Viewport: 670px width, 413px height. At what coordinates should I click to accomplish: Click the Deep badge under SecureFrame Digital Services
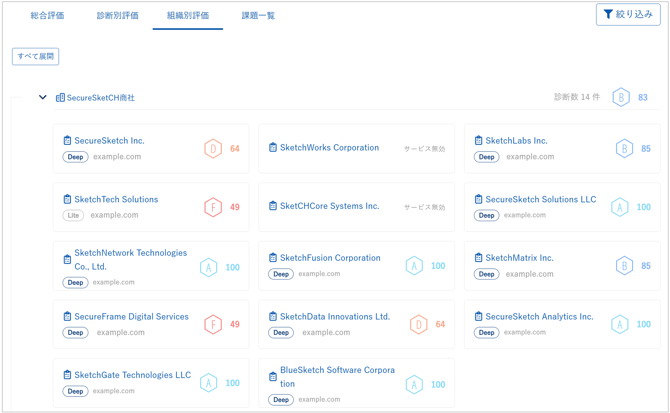(75, 332)
